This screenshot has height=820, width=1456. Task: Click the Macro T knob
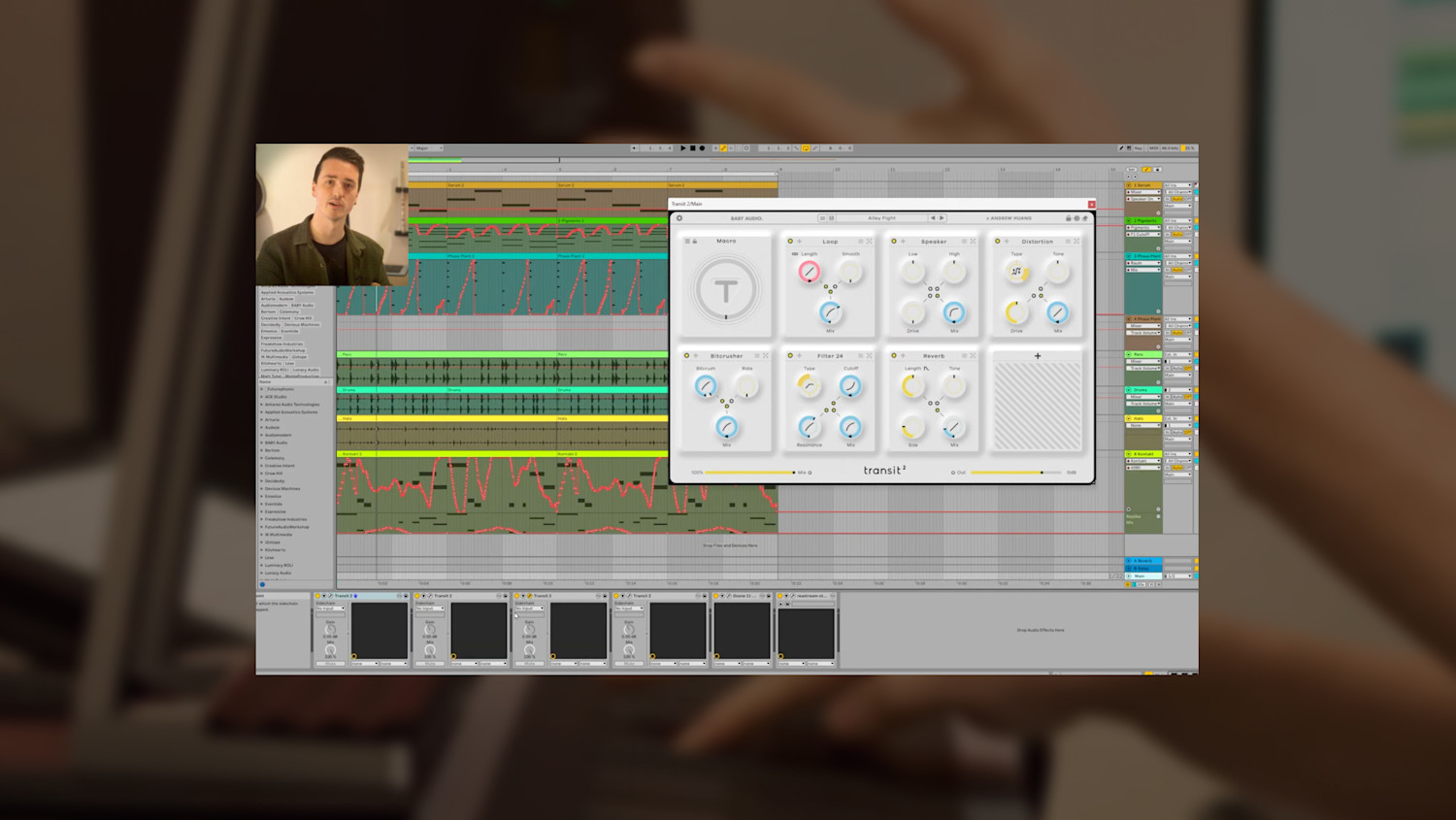(726, 289)
